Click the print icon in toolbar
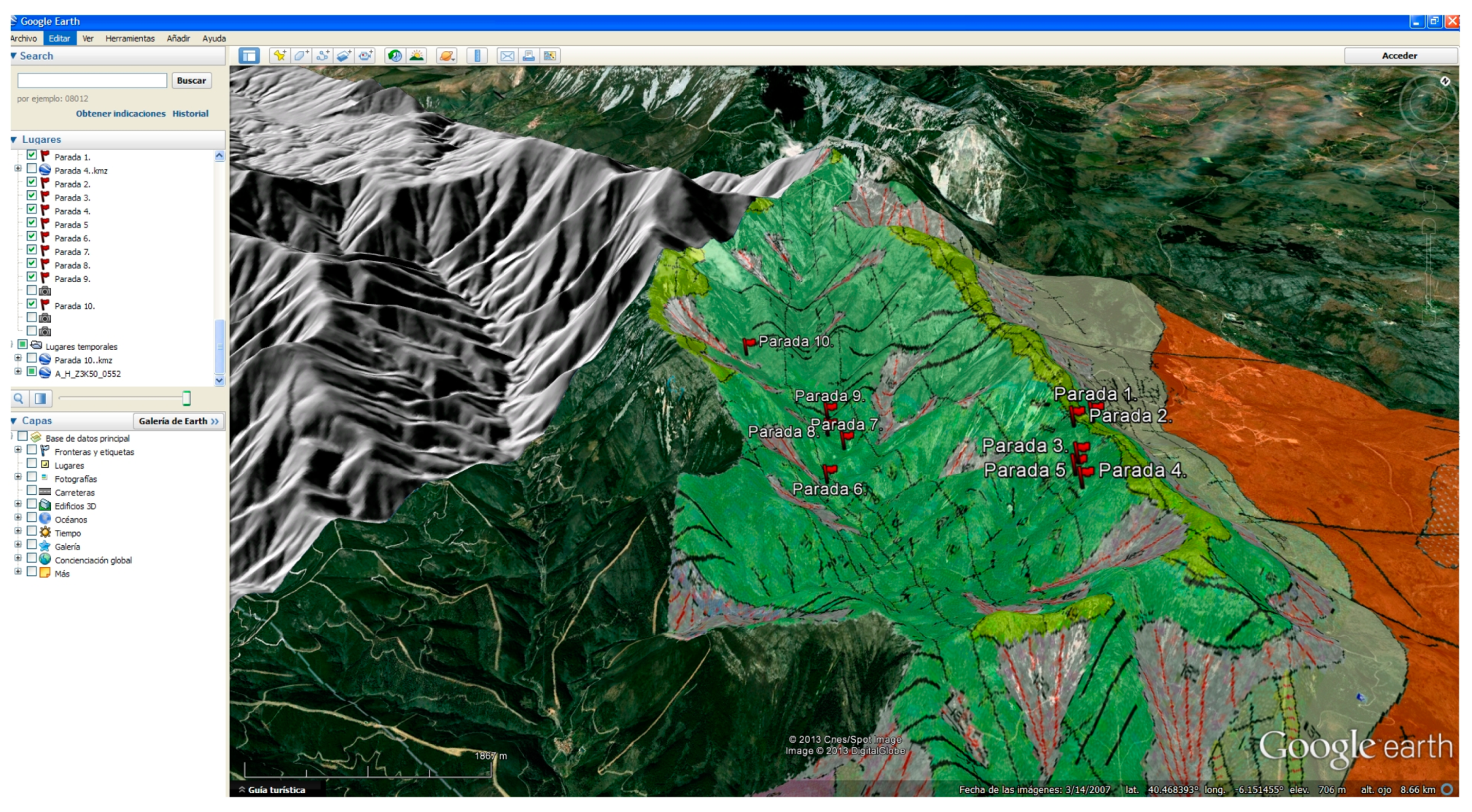This screenshot has width=1472, height=812. click(x=529, y=56)
